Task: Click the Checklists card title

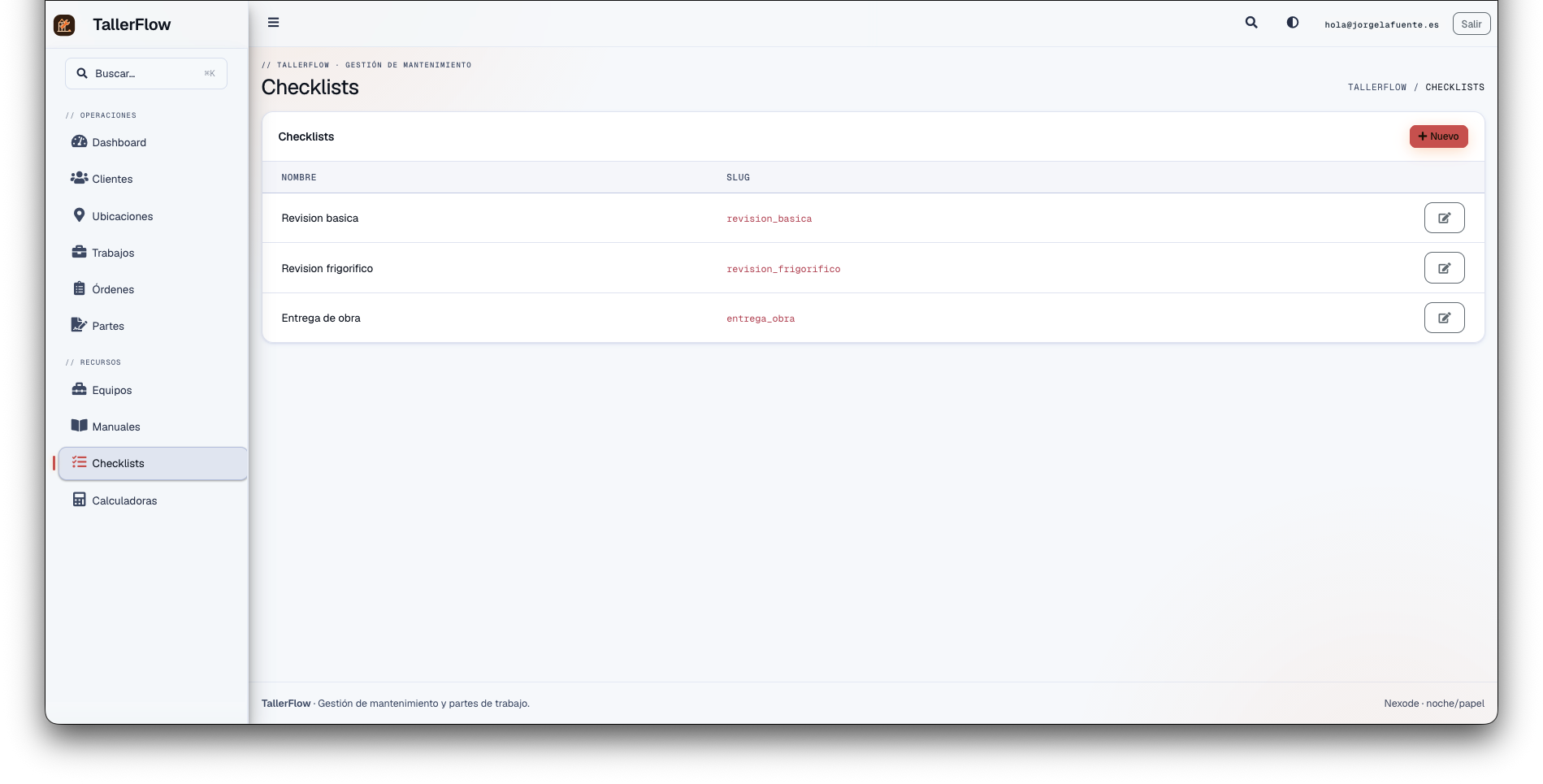Action: pos(306,136)
